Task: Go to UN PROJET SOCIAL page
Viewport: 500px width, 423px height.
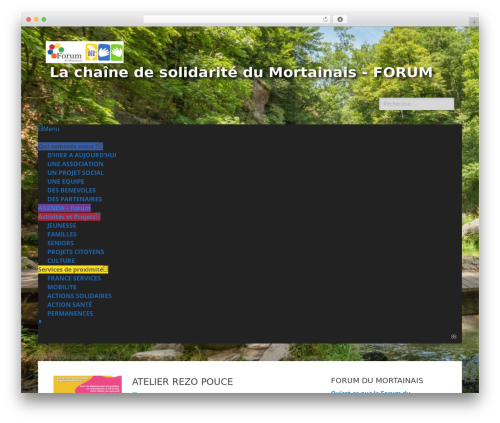Action: (x=76, y=173)
